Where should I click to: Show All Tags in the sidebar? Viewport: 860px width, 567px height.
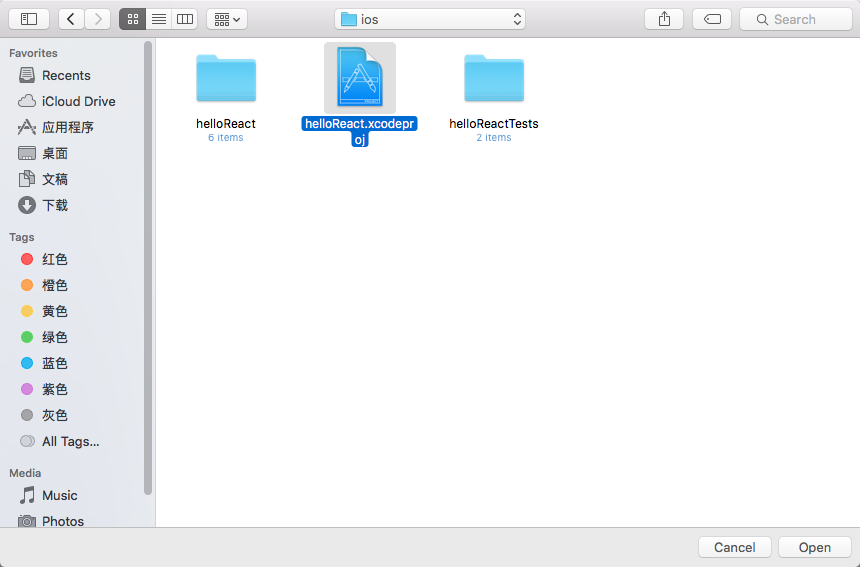(70, 441)
